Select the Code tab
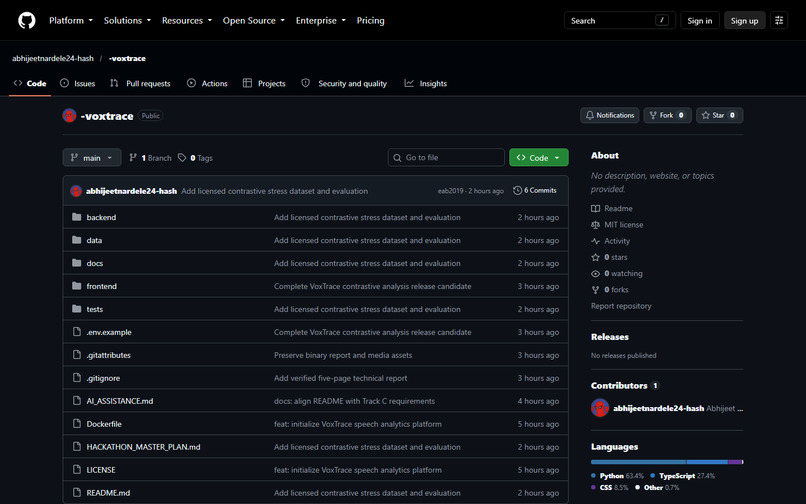The image size is (806, 504). [x=30, y=83]
